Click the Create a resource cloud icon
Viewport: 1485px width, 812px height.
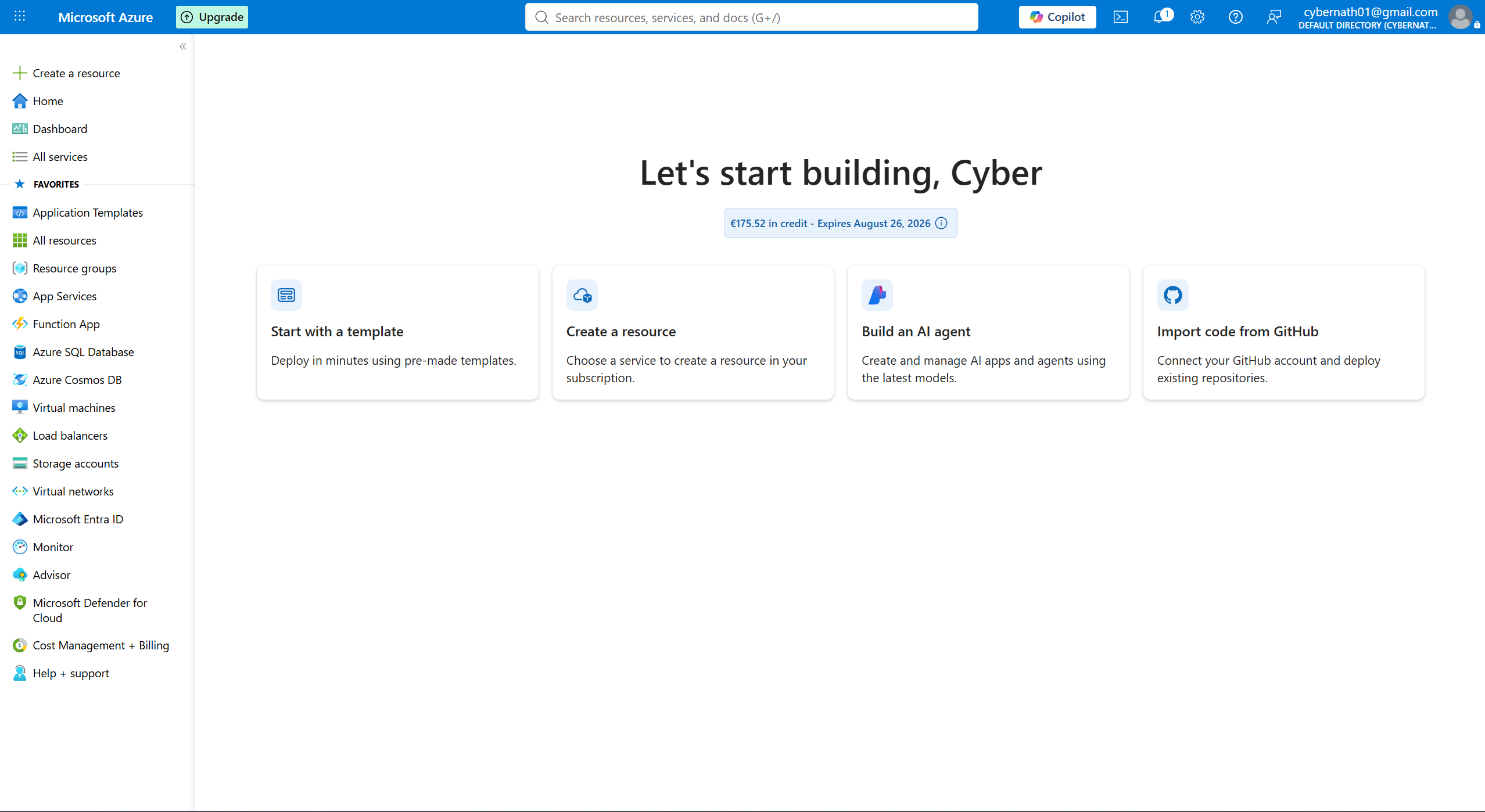pos(582,295)
